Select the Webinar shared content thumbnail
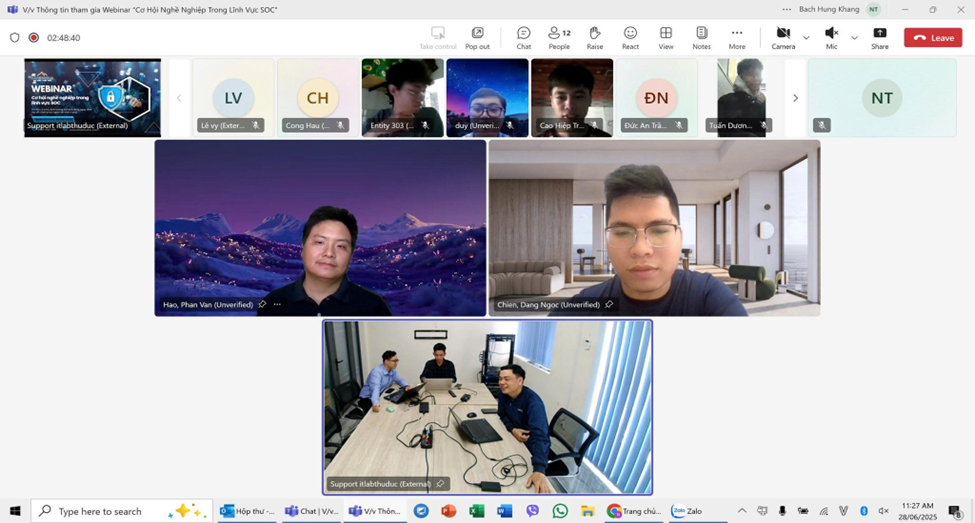975x523 pixels. click(x=92, y=97)
